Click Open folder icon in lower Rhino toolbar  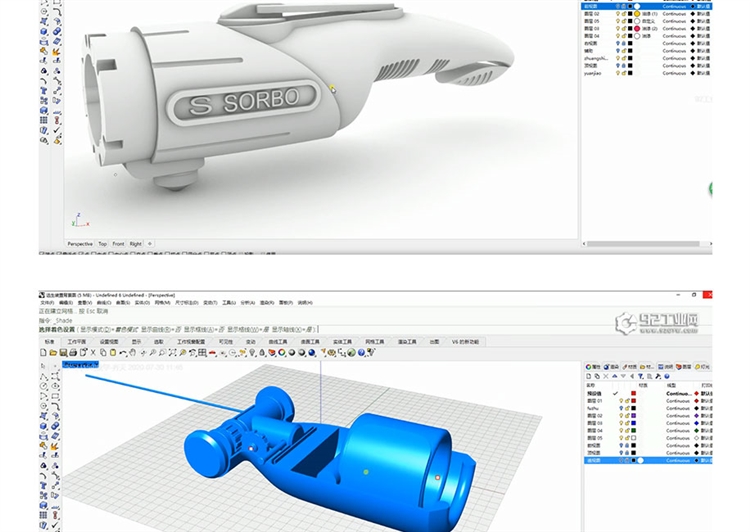(x=53, y=353)
